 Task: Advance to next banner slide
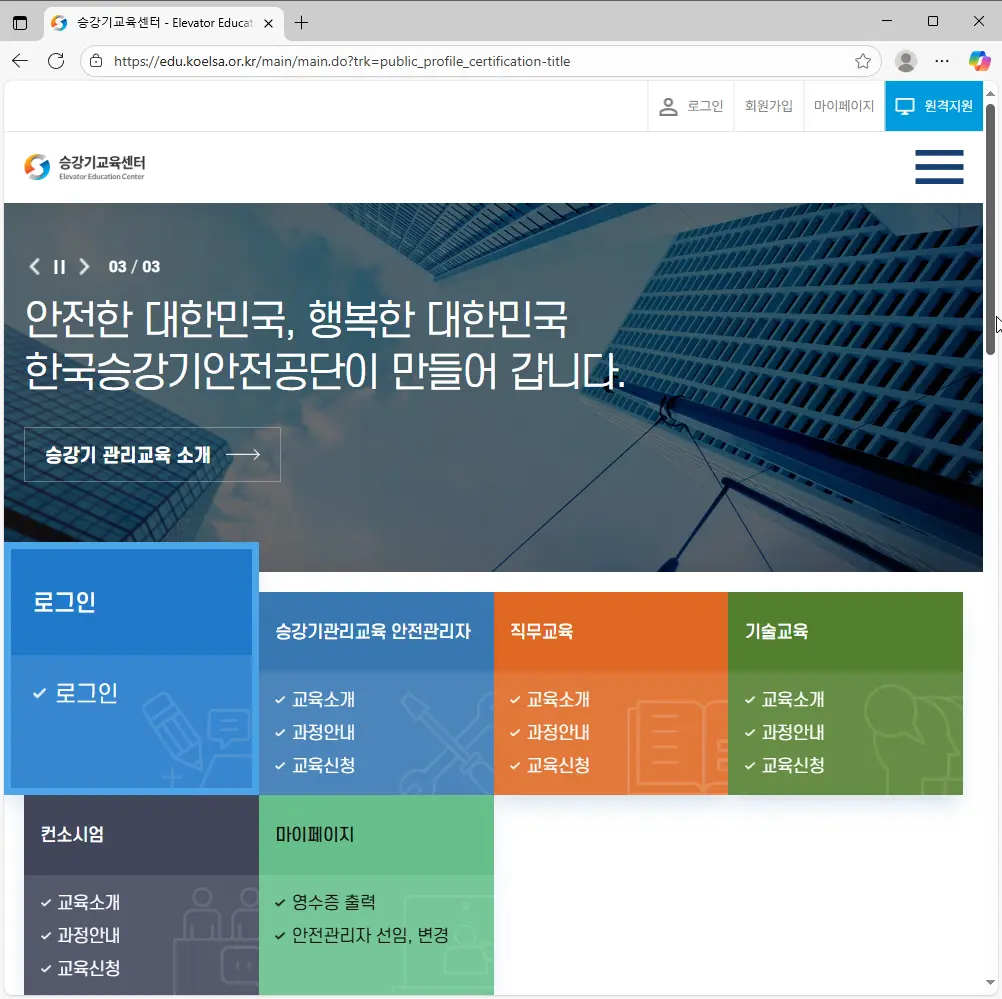(x=84, y=266)
